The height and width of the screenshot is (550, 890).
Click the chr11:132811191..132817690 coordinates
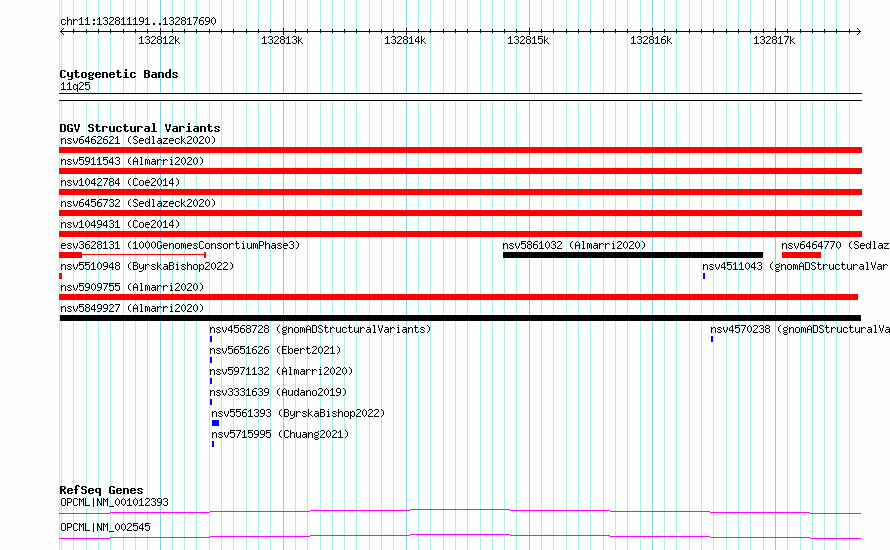pos(138,22)
